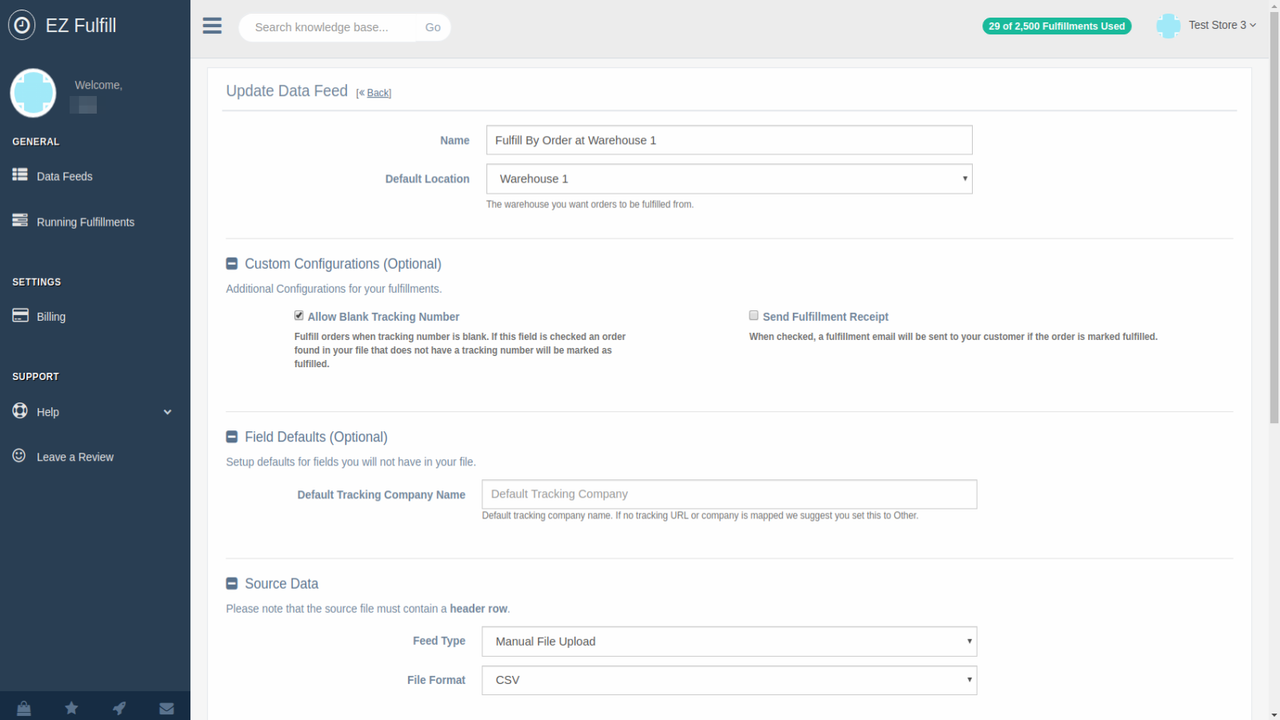Open the hamburger menu beside the search bar

(x=211, y=26)
